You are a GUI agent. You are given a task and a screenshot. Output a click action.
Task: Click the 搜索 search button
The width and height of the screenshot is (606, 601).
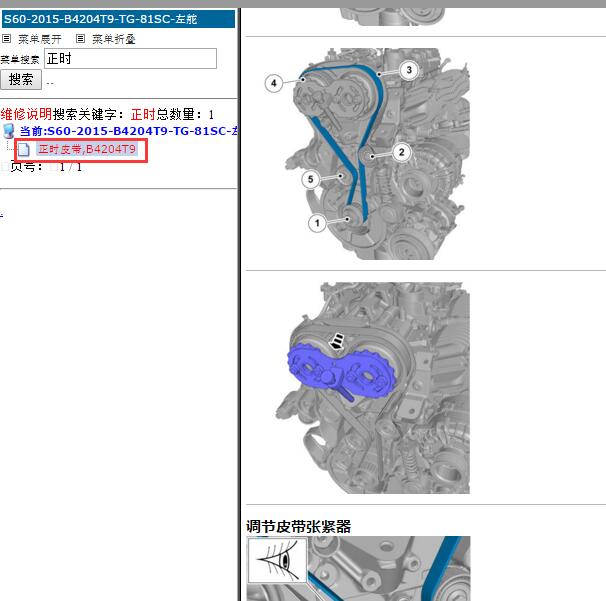(x=21, y=80)
